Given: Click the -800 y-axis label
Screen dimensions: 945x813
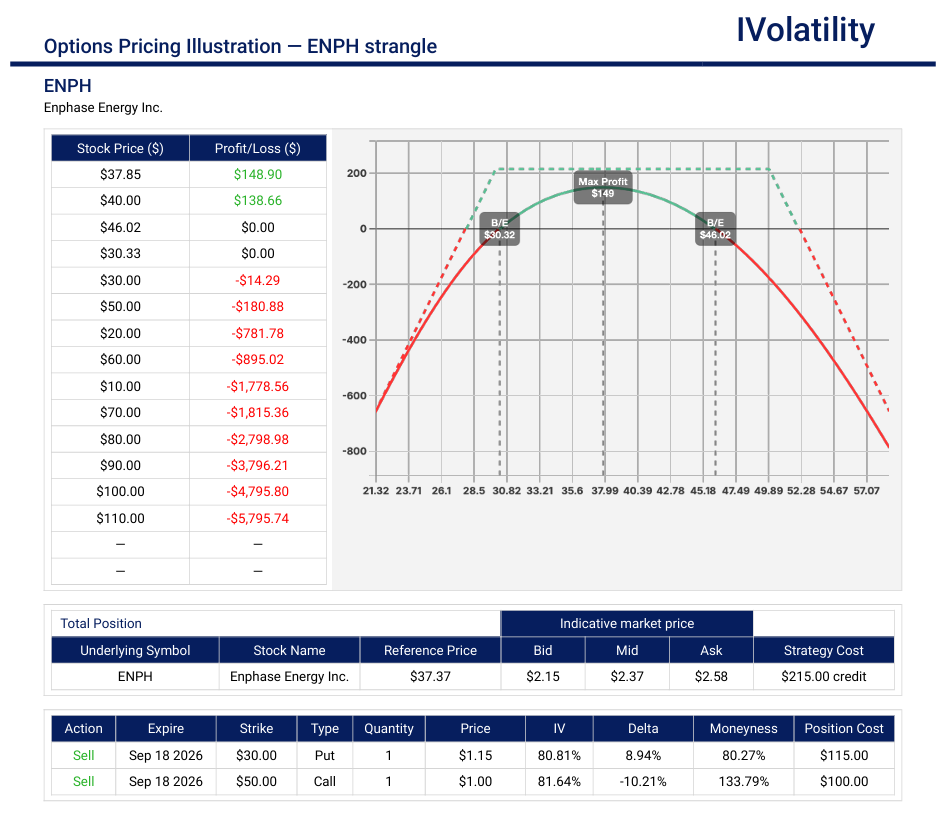Looking at the screenshot, I should 354,451.
